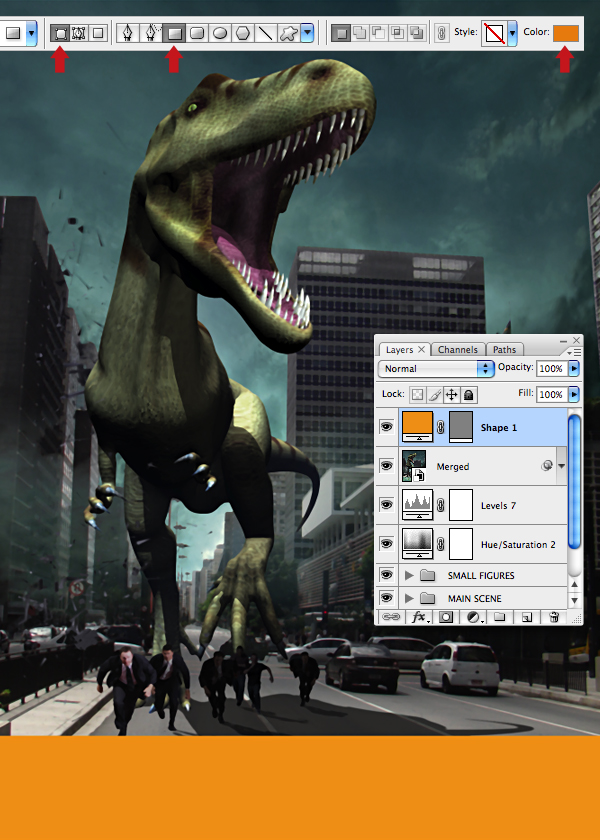This screenshot has width=600, height=840.
Task: Click the Fill 100% input field
Action: tap(551, 394)
